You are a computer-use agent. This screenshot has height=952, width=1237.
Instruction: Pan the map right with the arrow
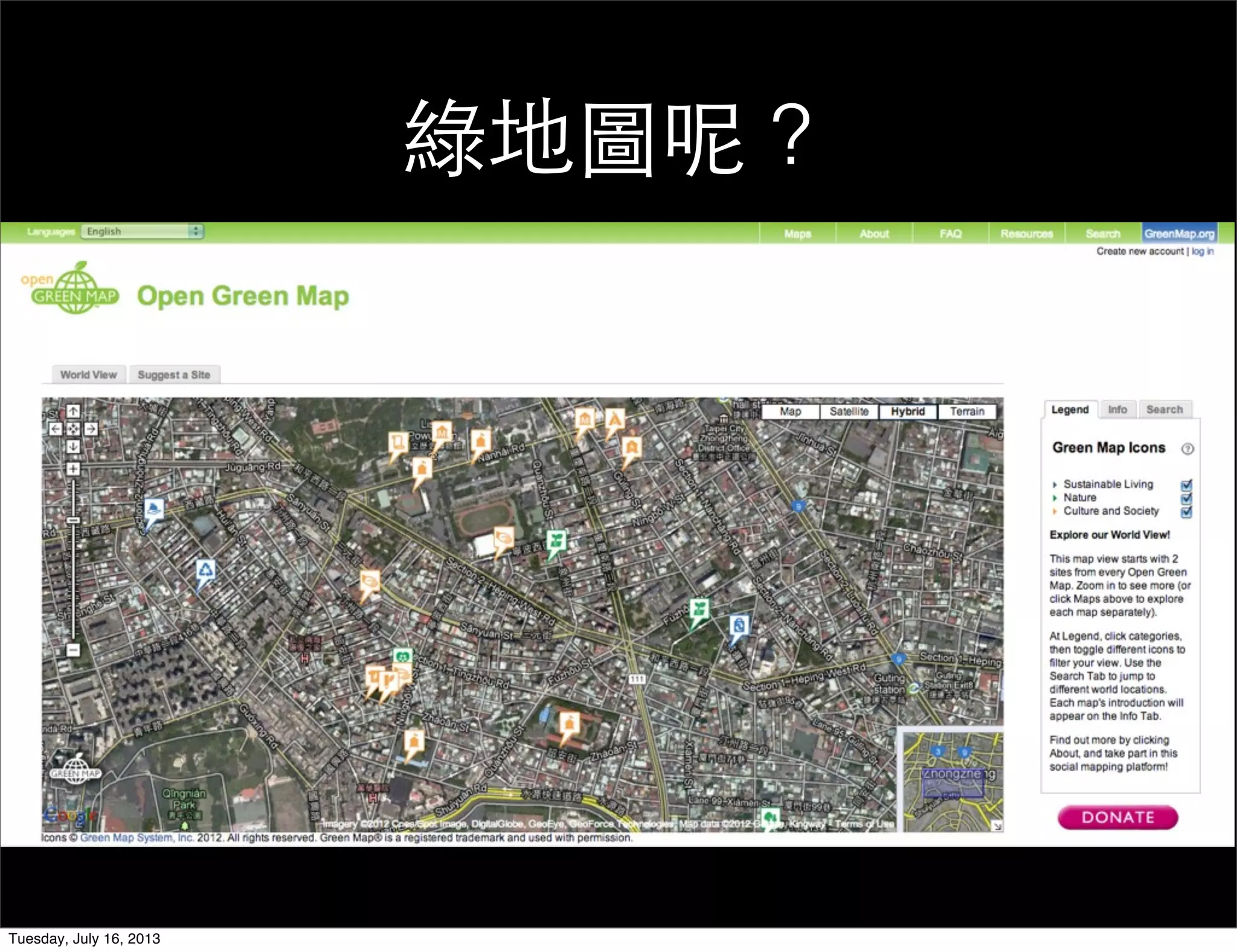point(91,429)
